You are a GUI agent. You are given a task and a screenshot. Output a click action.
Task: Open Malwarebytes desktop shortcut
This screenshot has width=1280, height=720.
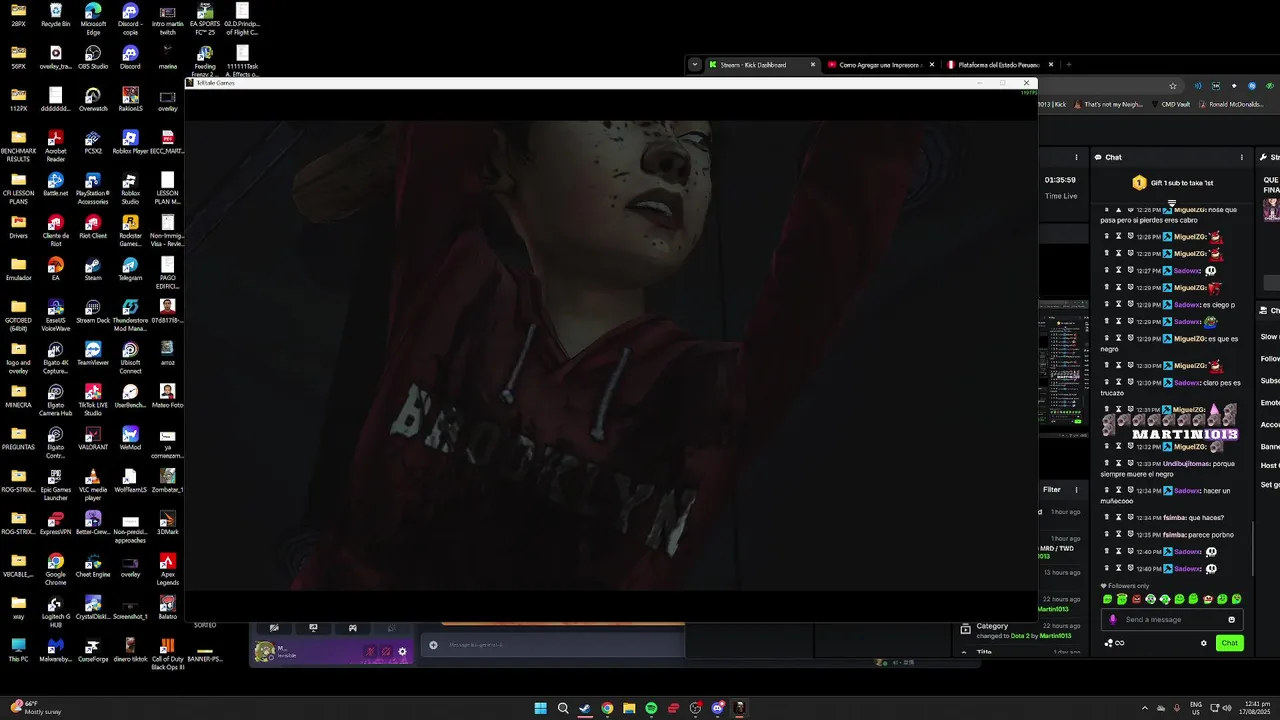click(x=56, y=650)
